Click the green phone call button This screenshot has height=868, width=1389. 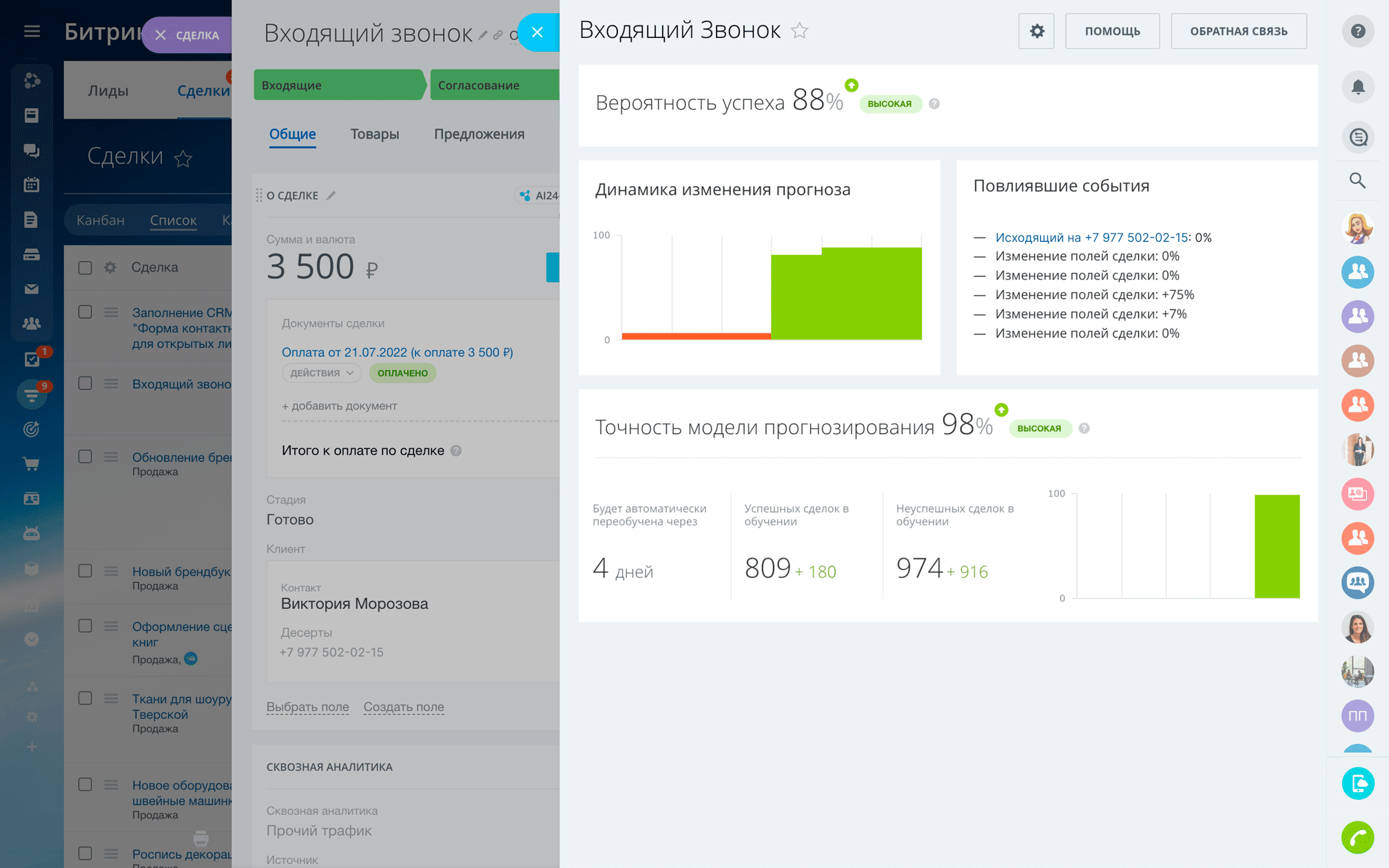[1357, 838]
